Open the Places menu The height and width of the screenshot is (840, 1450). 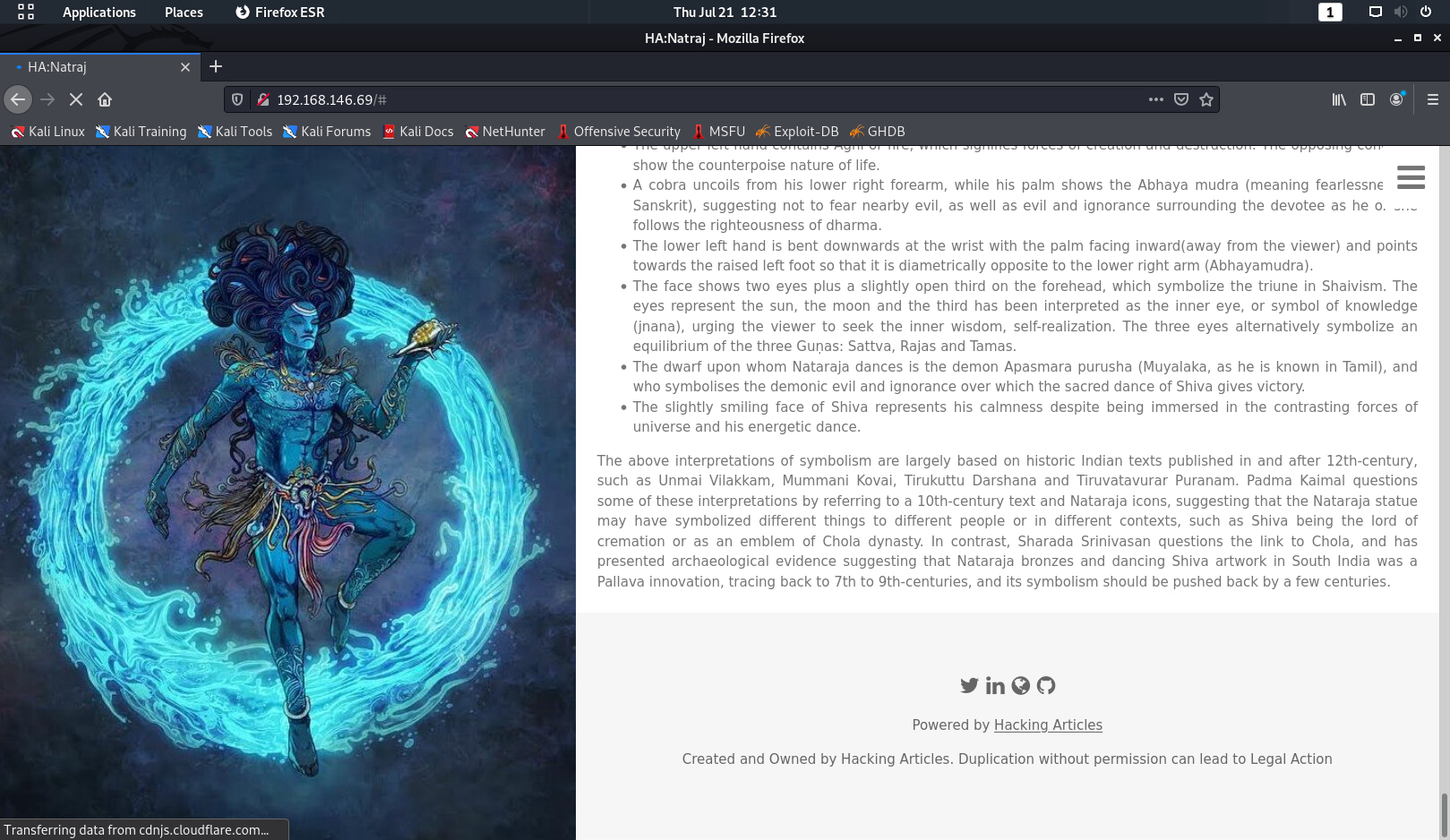point(184,12)
